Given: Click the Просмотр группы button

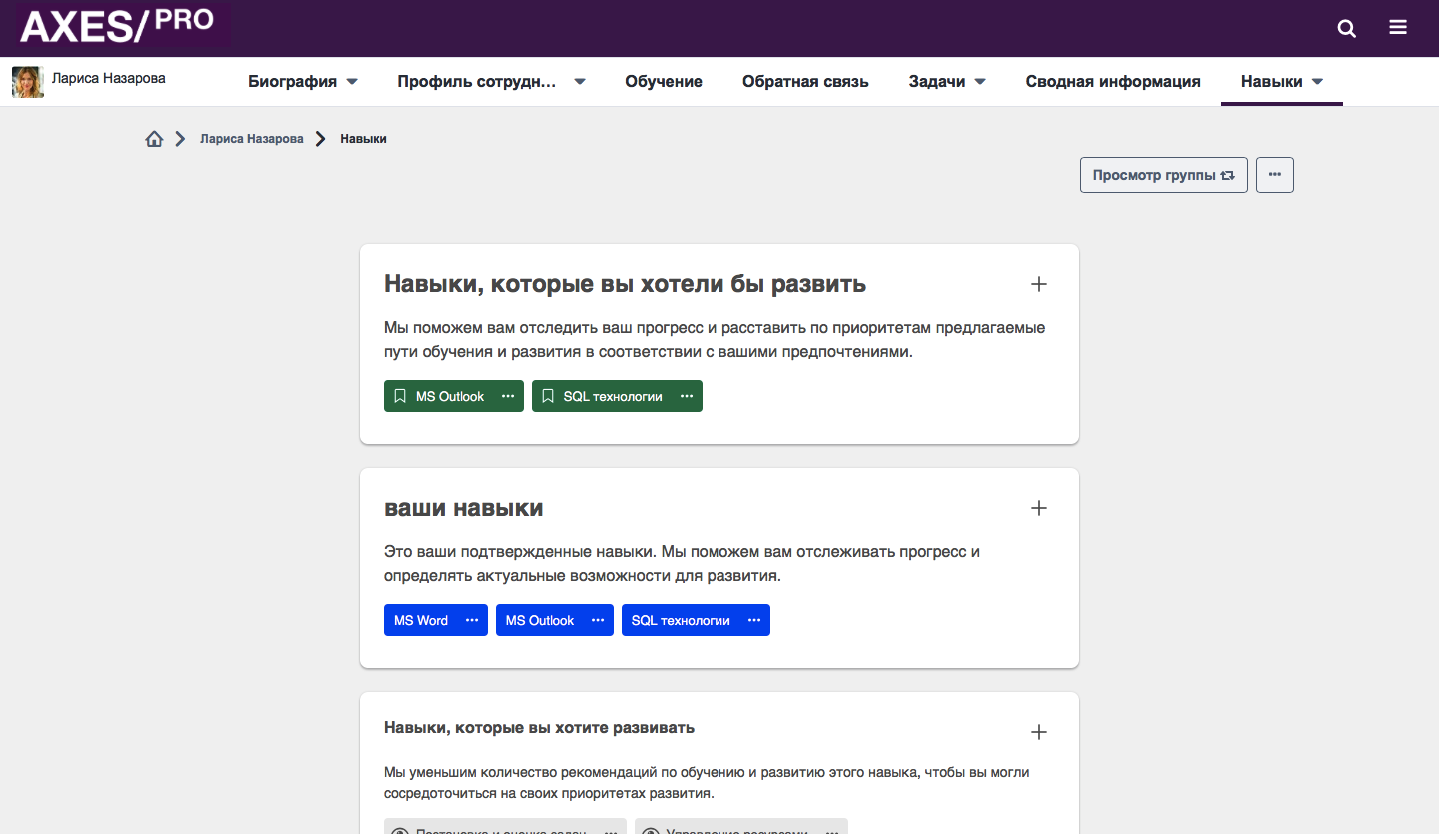Looking at the screenshot, I should (1163, 175).
